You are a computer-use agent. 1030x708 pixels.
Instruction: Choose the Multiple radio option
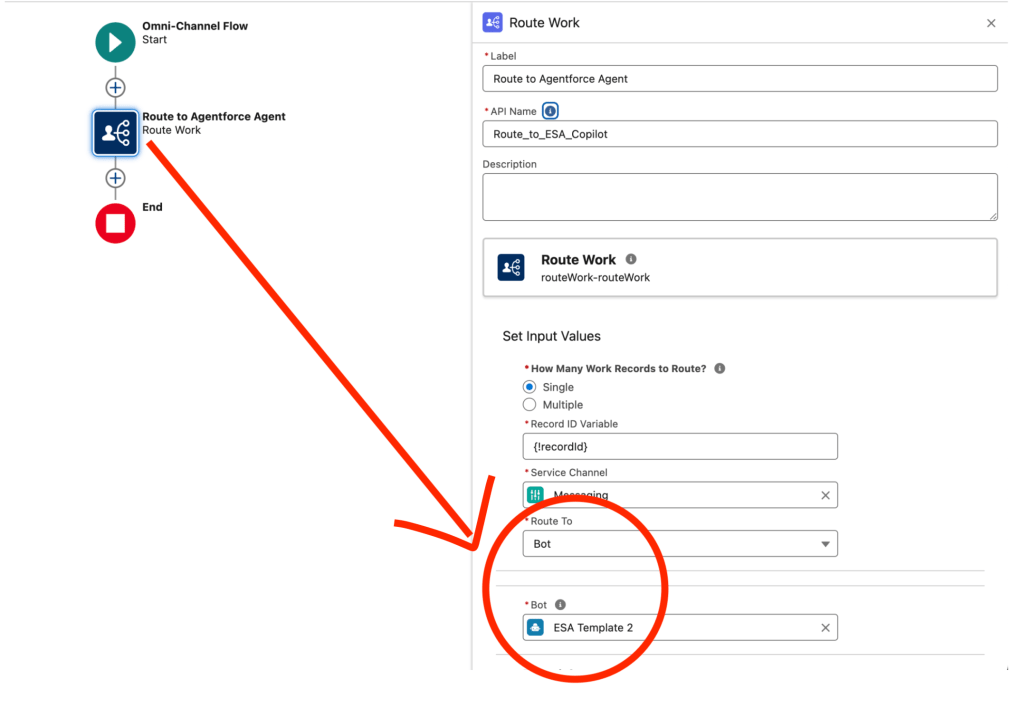[530, 405]
